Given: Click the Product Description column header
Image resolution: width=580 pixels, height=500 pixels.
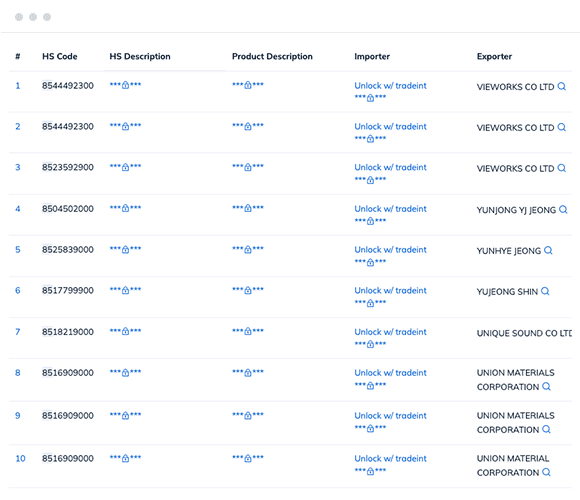Looking at the screenshot, I should click(x=272, y=56).
